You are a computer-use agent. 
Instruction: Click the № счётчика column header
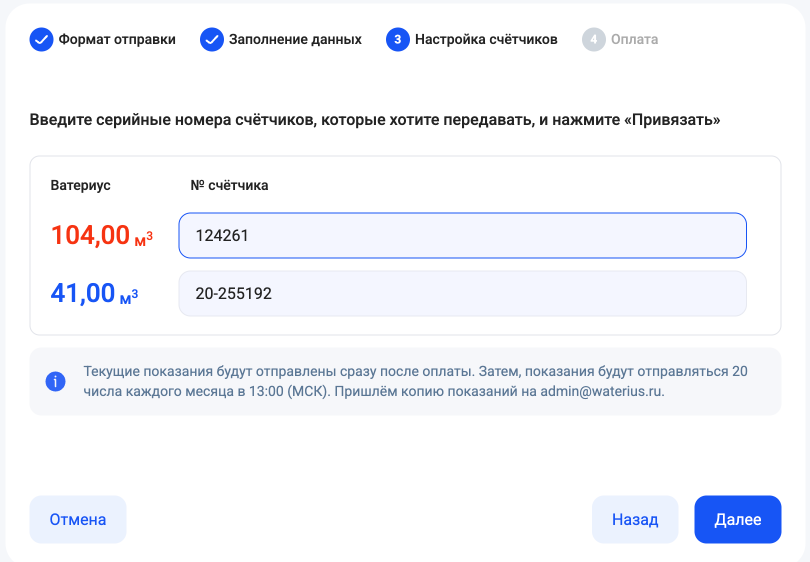(x=229, y=185)
